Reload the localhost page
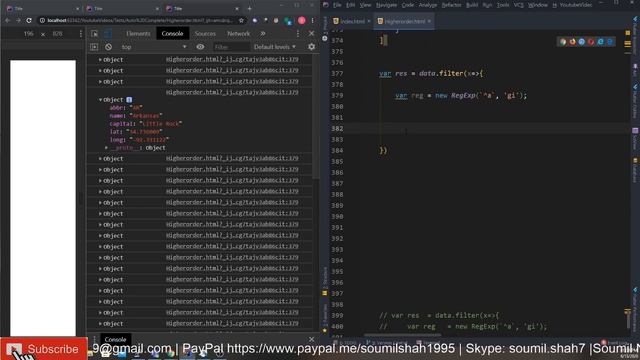 pos(29,20)
